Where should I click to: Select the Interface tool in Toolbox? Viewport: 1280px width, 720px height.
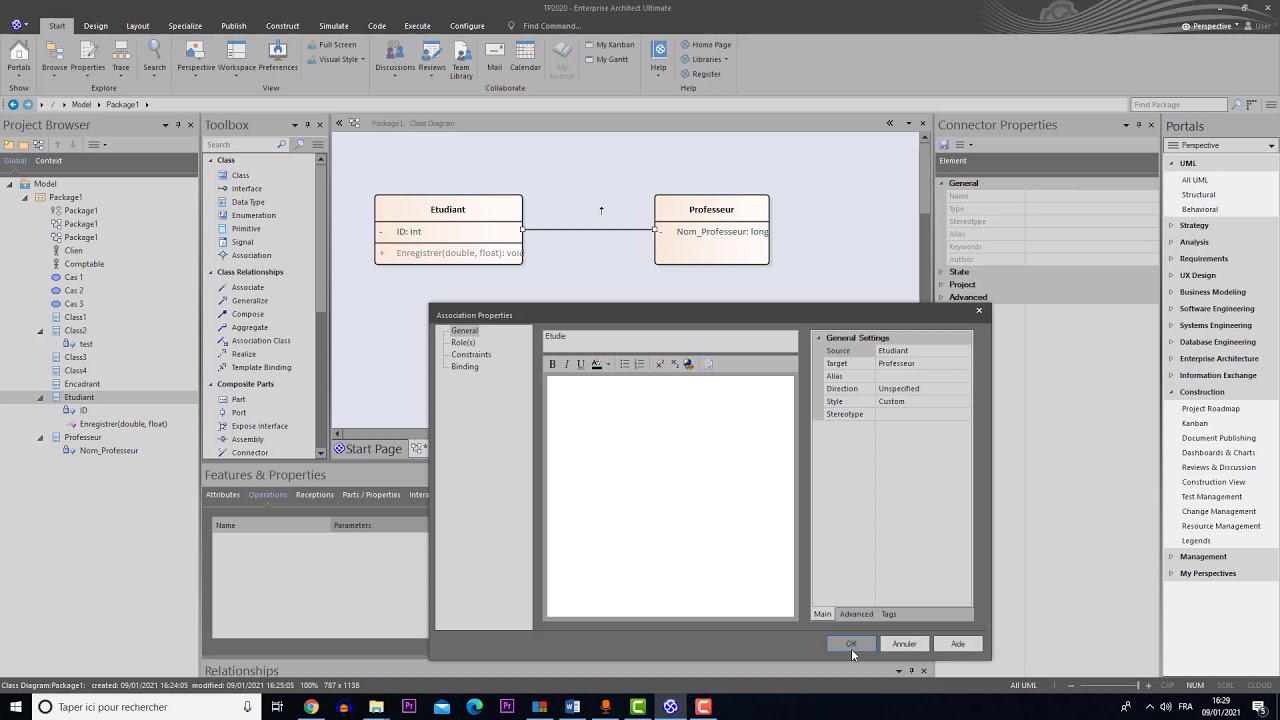click(x=246, y=188)
